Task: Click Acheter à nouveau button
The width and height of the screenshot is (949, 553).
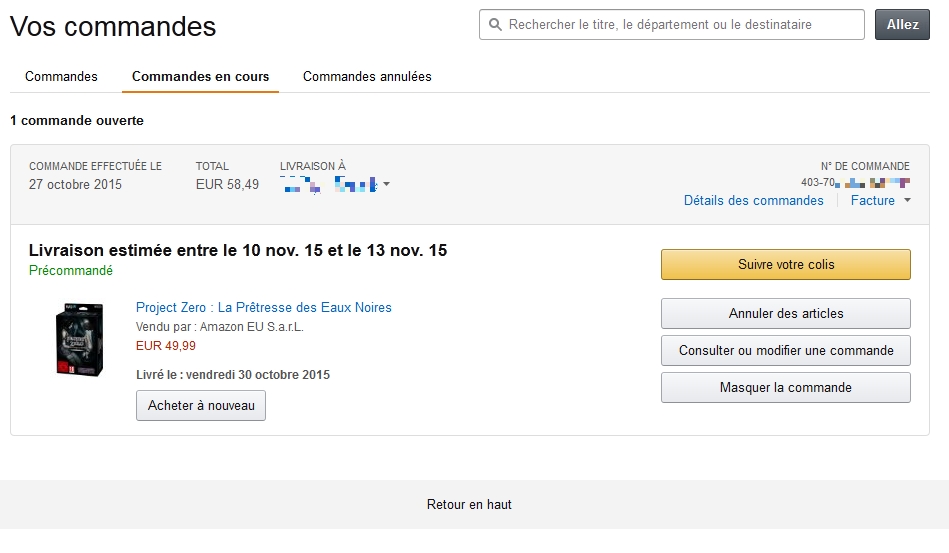Action: [x=201, y=405]
